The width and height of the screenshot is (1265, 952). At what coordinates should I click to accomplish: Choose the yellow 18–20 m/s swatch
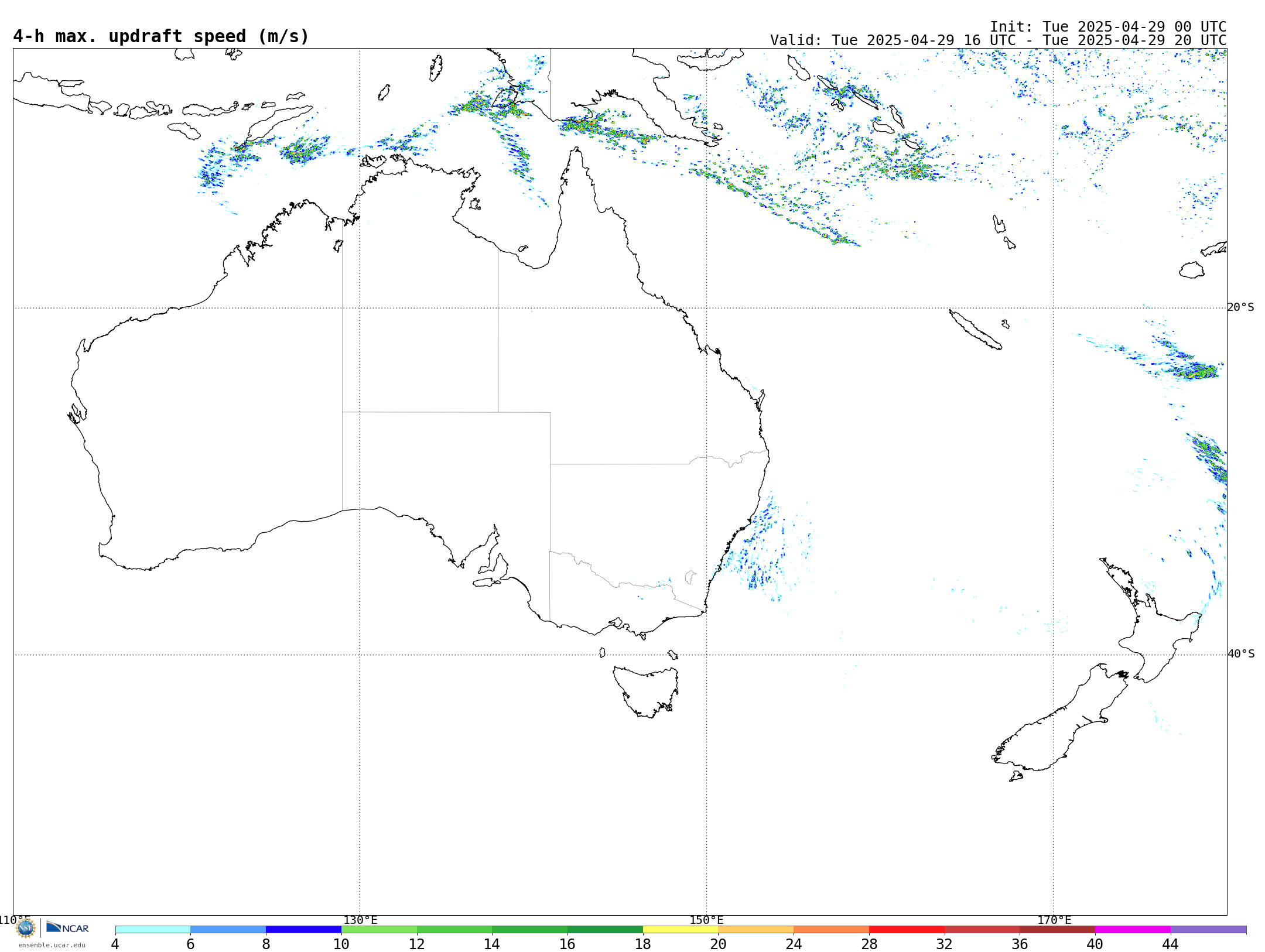pyautogui.click(x=681, y=930)
